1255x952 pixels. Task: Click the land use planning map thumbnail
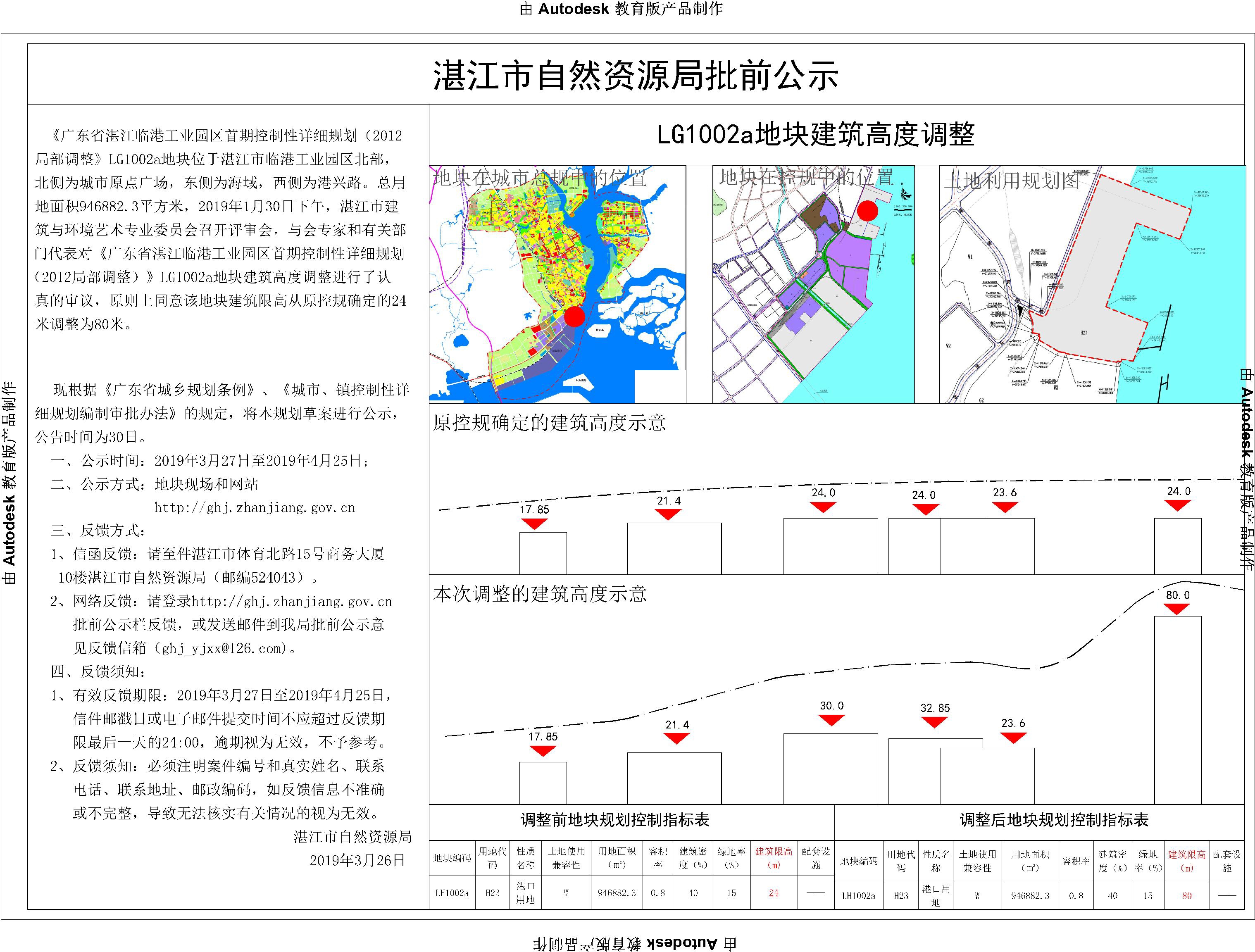(1092, 284)
